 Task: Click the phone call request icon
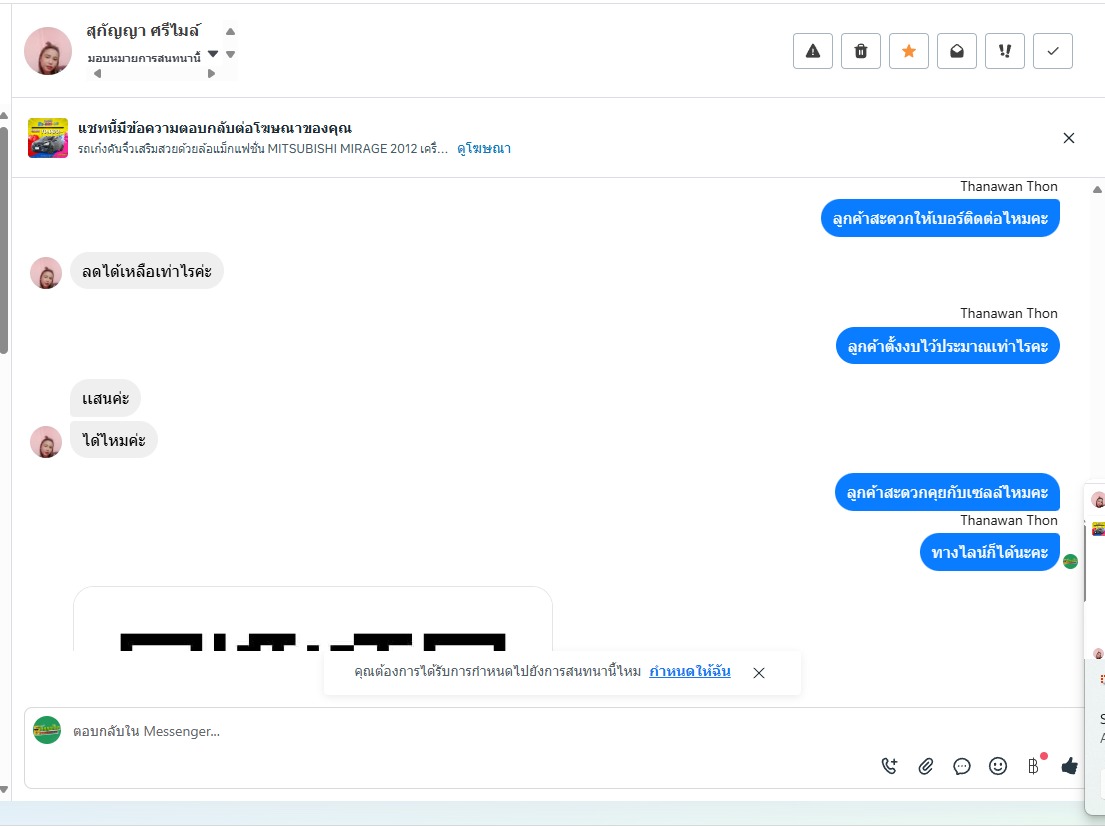click(x=889, y=765)
